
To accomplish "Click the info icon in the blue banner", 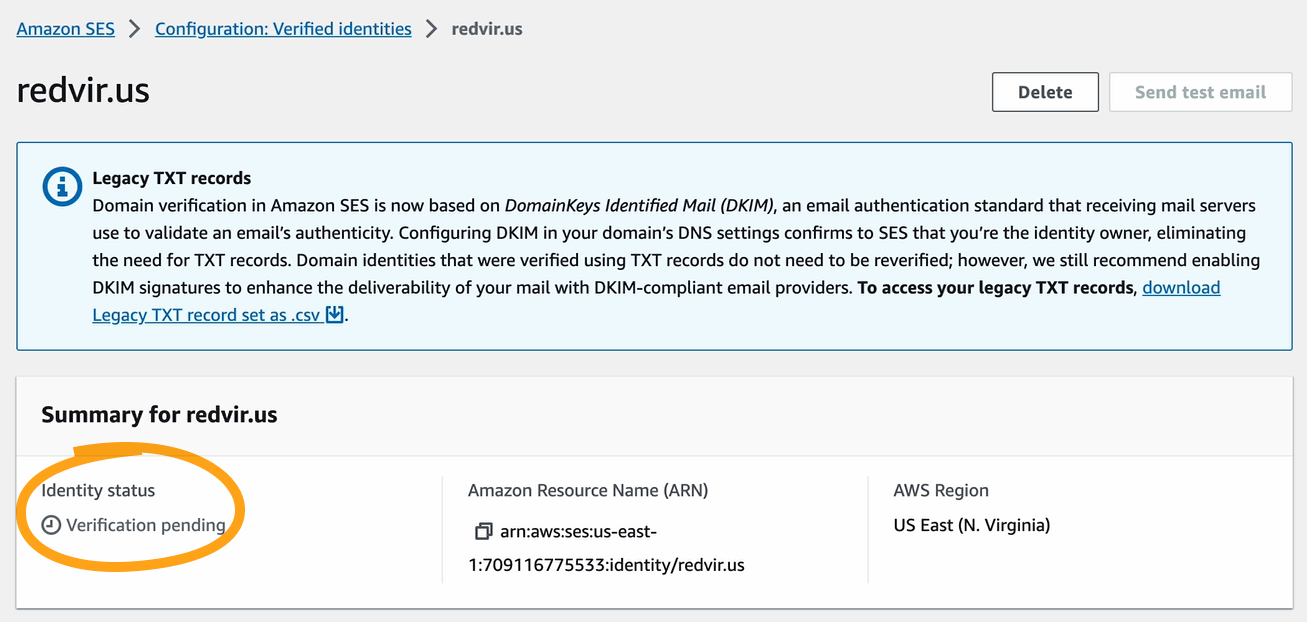I will click(x=62, y=187).
